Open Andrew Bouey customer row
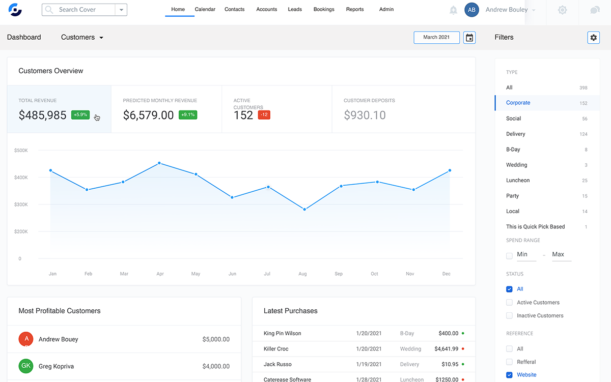 (x=124, y=339)
